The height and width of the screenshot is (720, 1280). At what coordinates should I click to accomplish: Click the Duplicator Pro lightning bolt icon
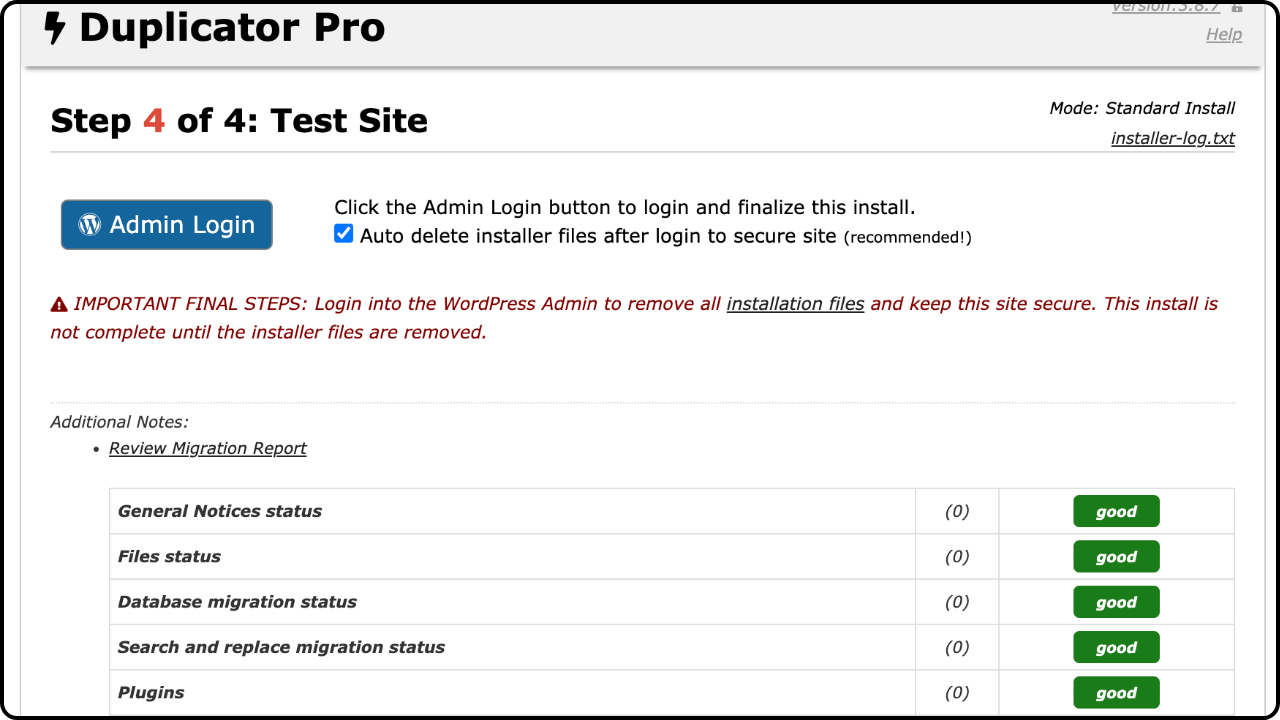tap(55, 28)
